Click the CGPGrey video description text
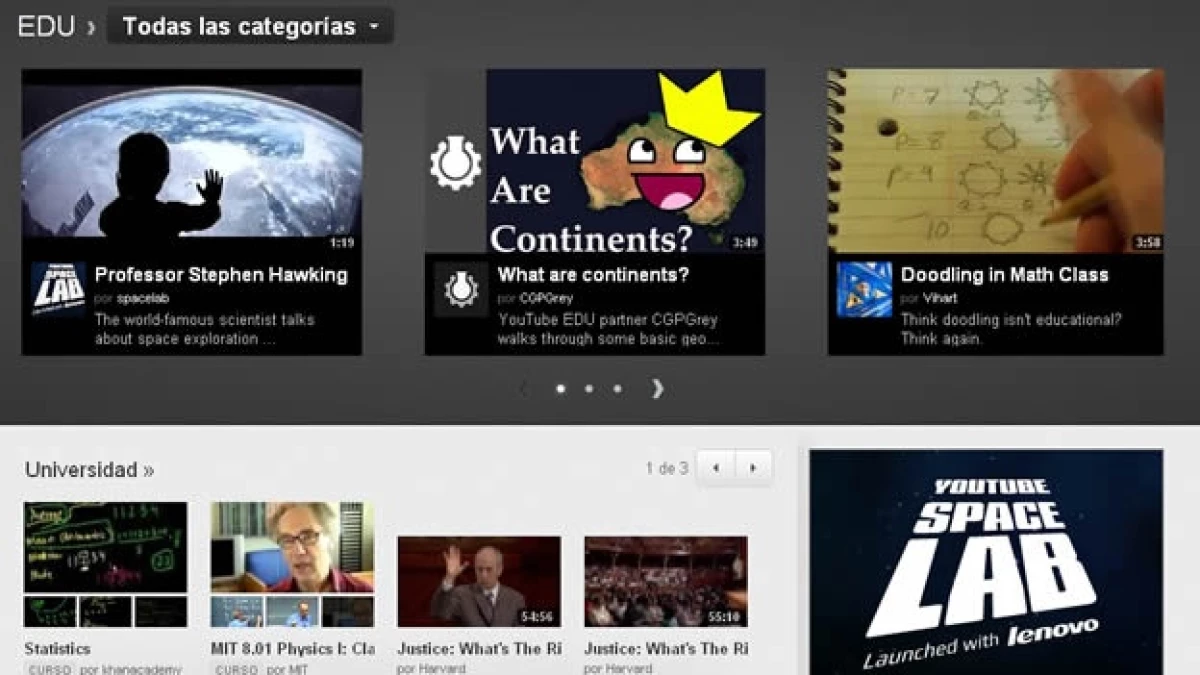1200x675 pixels. click(x=608, y=329)
